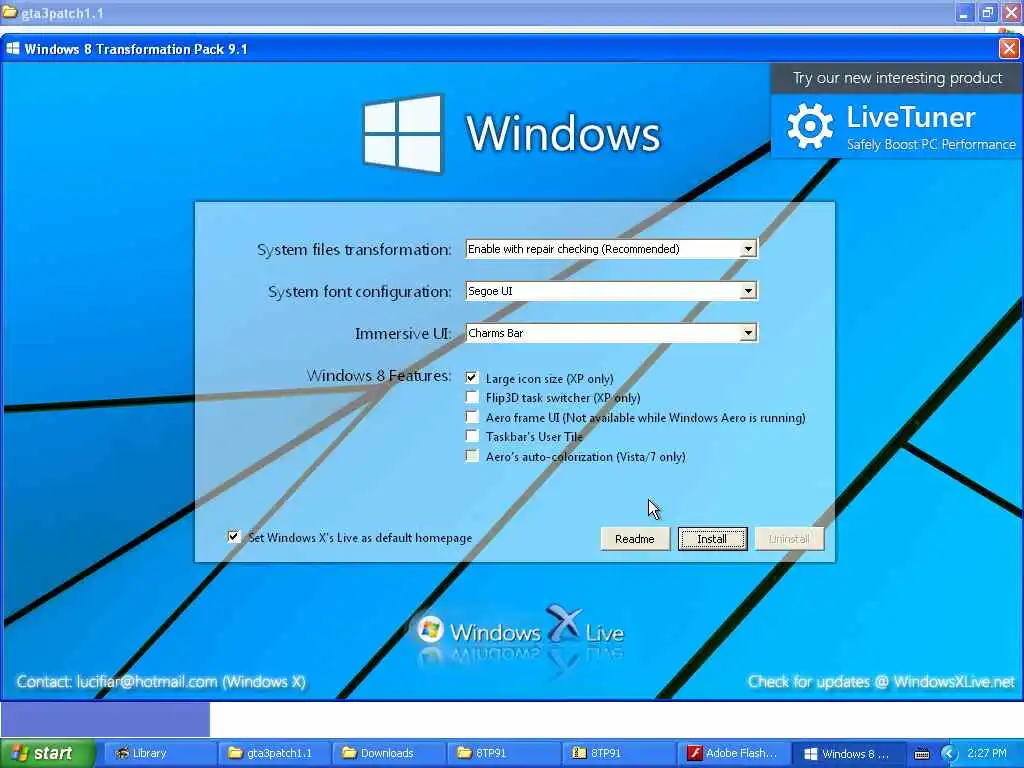Click the Install button

coord(712,539)
